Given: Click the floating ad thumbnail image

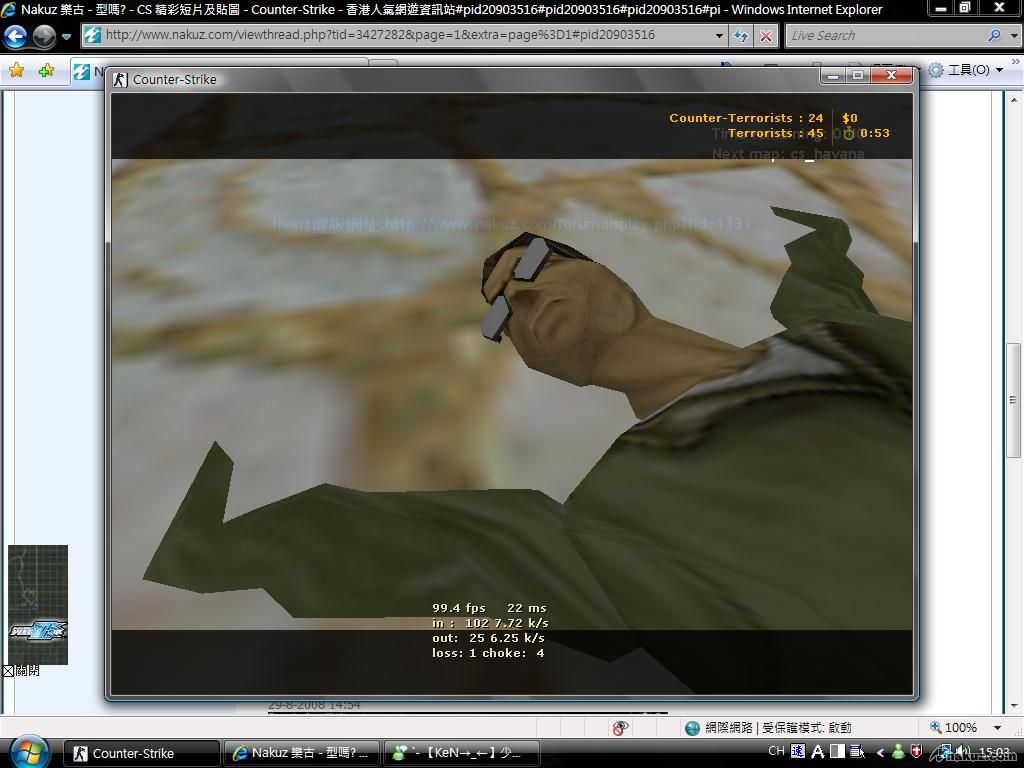Looking at the screenshot, I should pos(38,605).
